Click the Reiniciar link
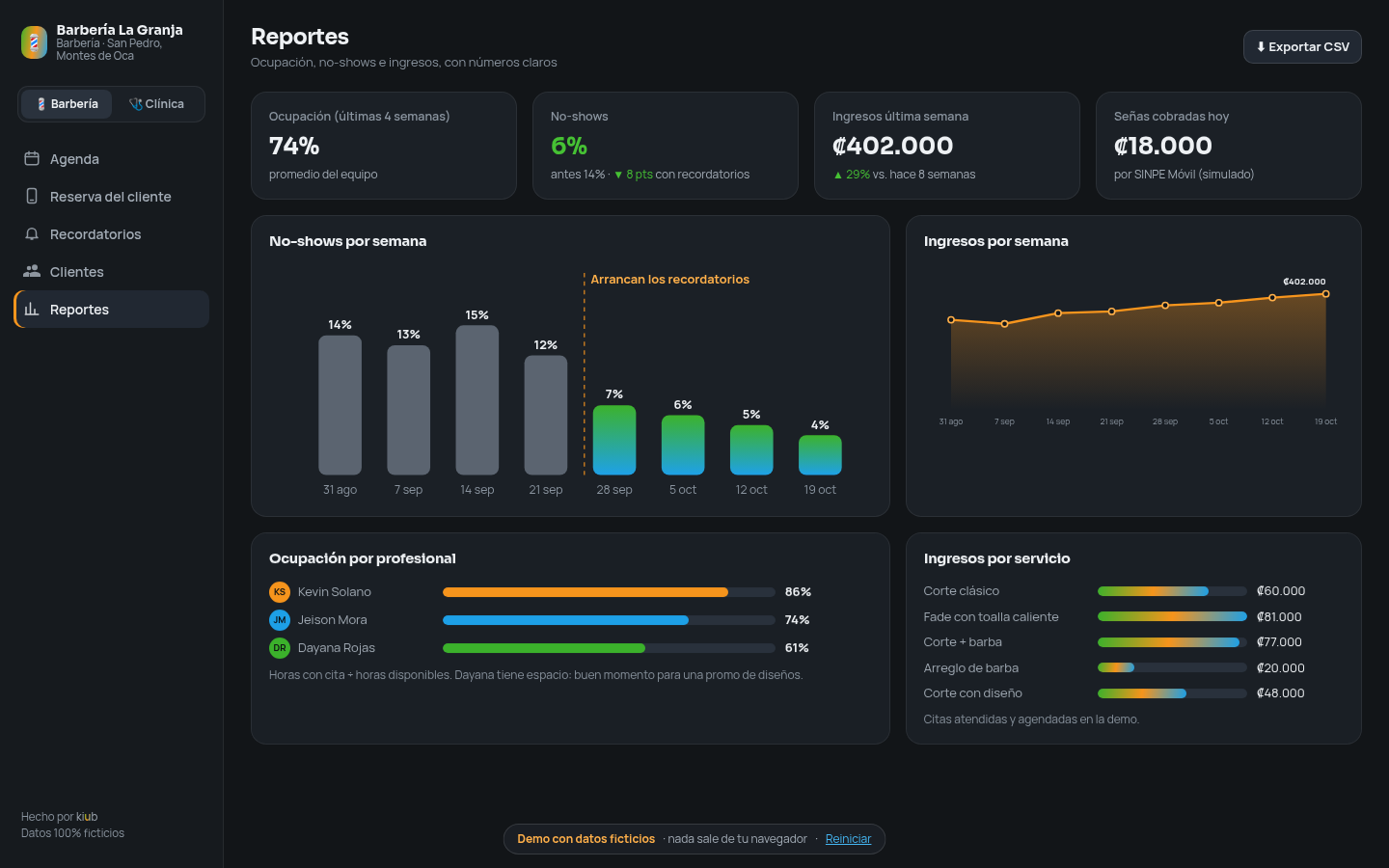The image size is (1389, 868). tap(848, 839)
